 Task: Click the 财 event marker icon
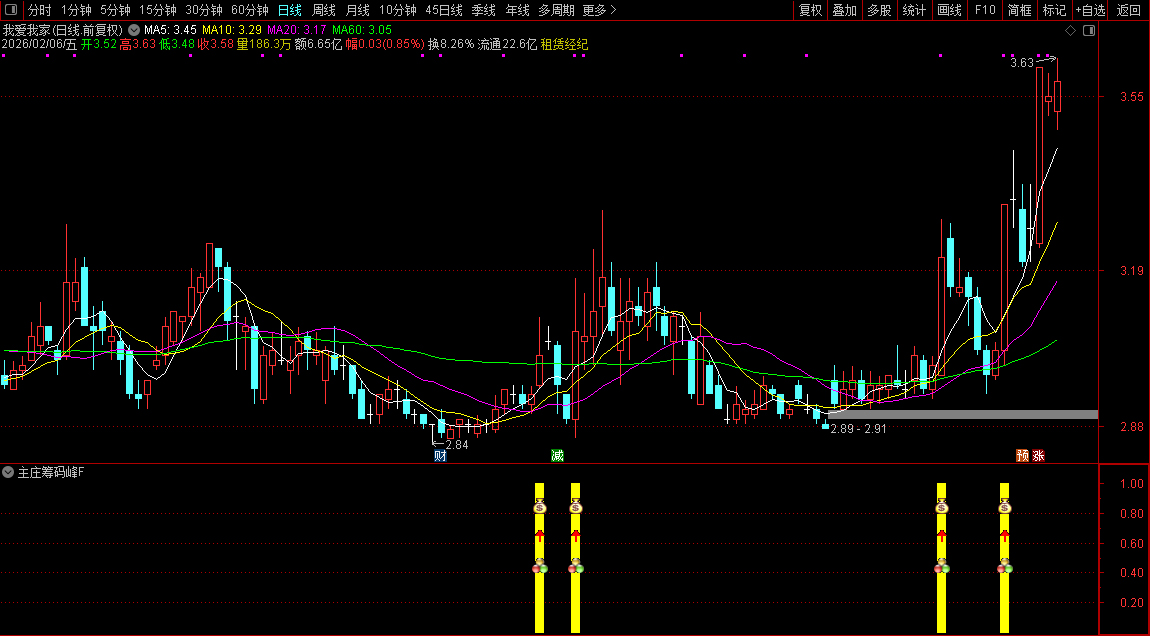[440, 456]
